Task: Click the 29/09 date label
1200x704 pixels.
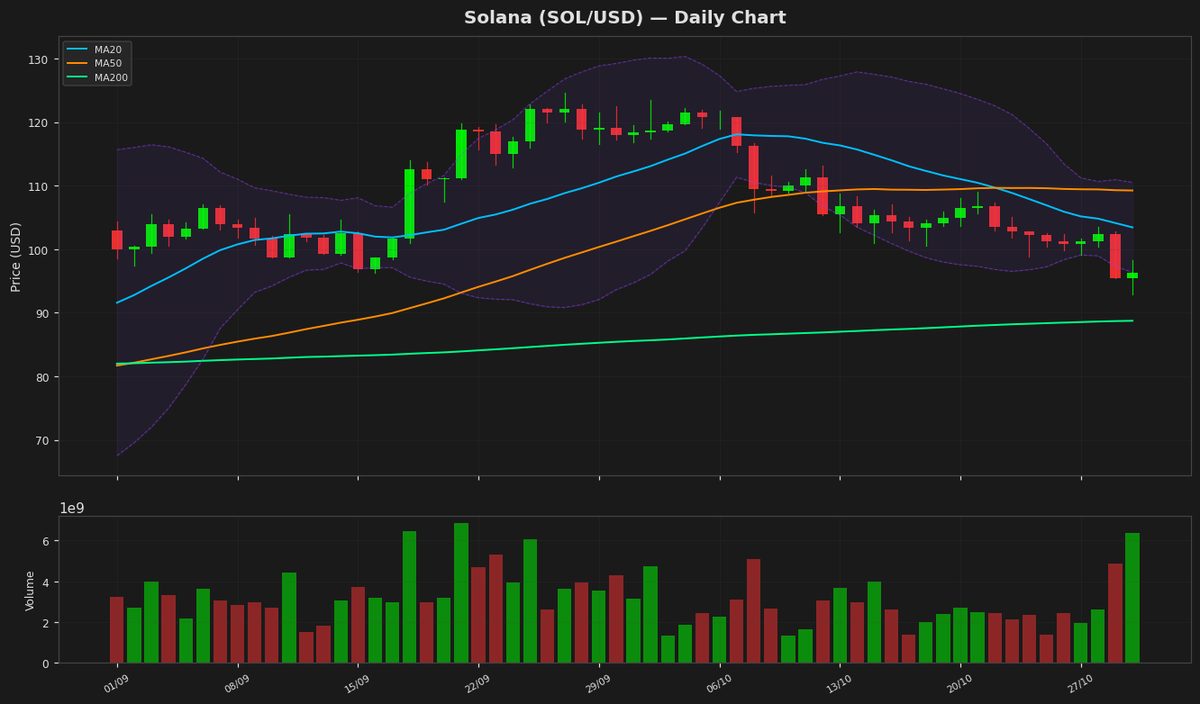Action: pyautogui.click(x=598, y=683)
